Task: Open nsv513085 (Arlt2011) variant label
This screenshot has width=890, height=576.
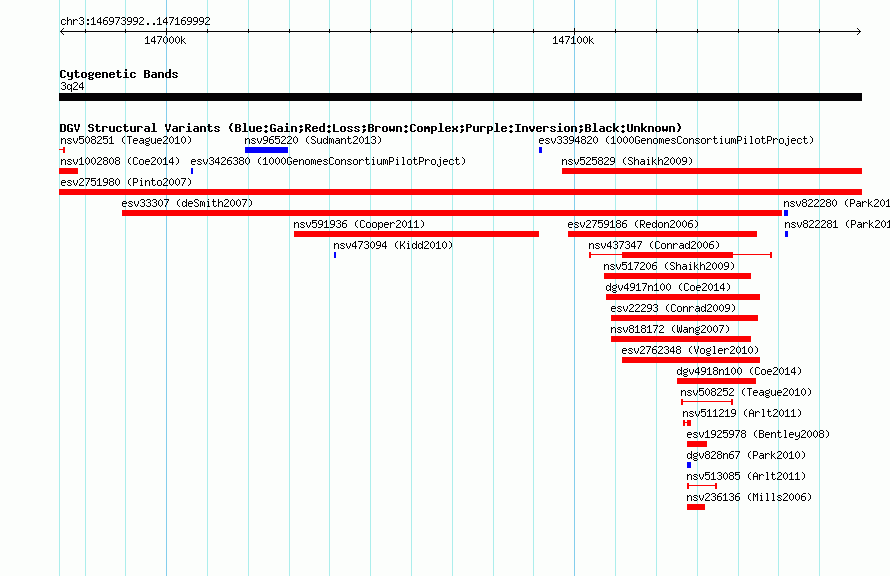Action: [746, 476]
